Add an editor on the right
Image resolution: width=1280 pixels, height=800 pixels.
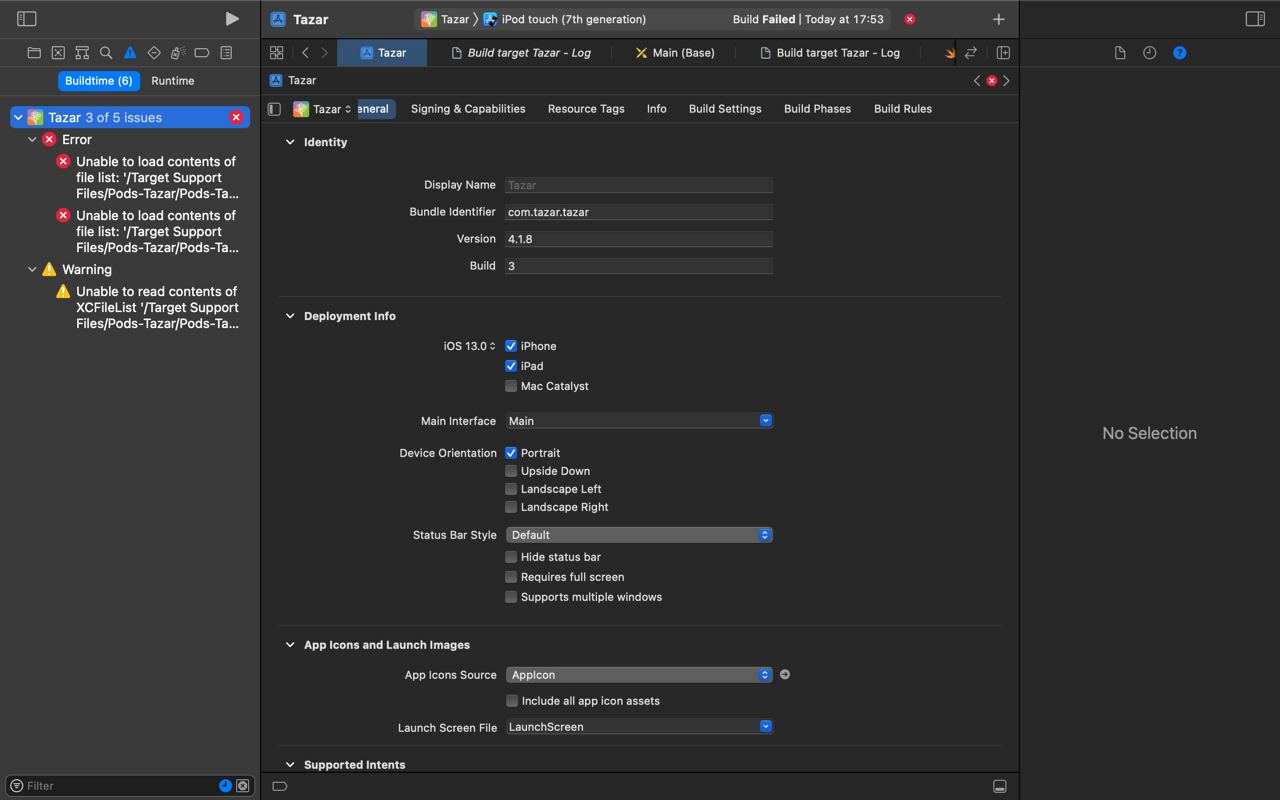click(1003, 53)
